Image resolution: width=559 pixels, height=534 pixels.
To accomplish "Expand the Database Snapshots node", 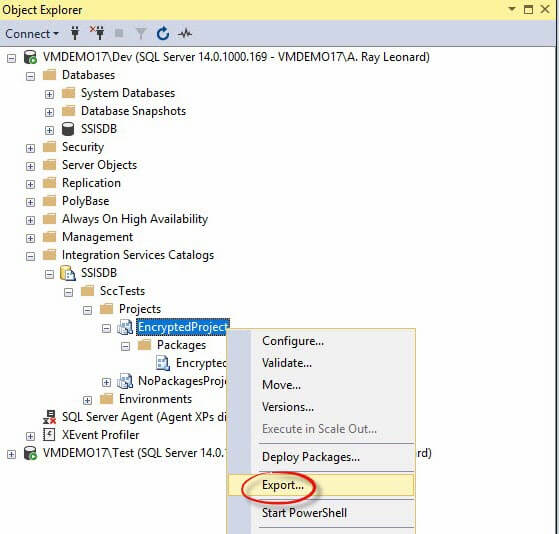I will pos(50,112).
